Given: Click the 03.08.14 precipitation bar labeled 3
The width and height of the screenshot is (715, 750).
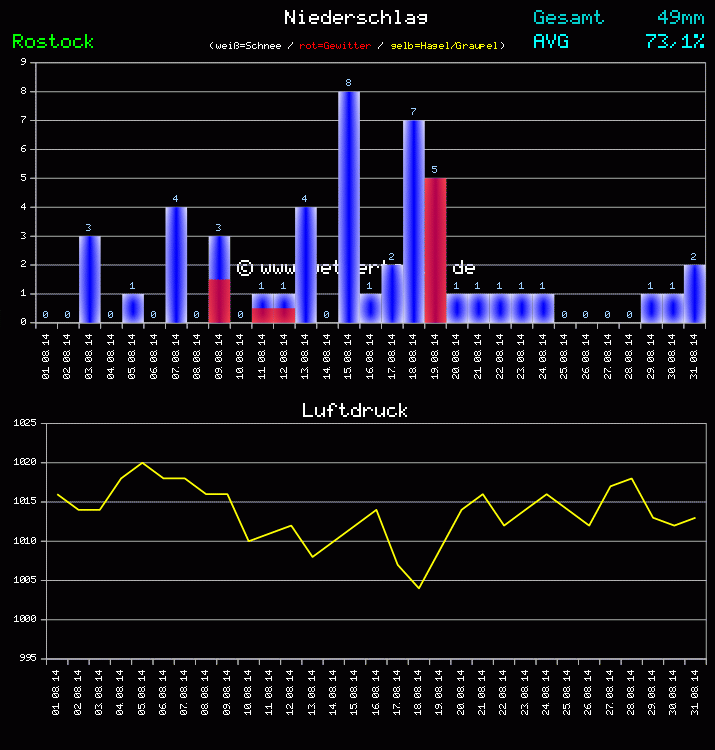Looking at the screenshot, I should (89, 279).
